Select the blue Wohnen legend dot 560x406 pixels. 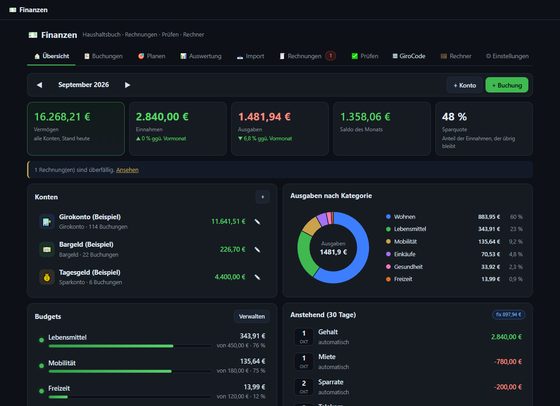point(388,216)
